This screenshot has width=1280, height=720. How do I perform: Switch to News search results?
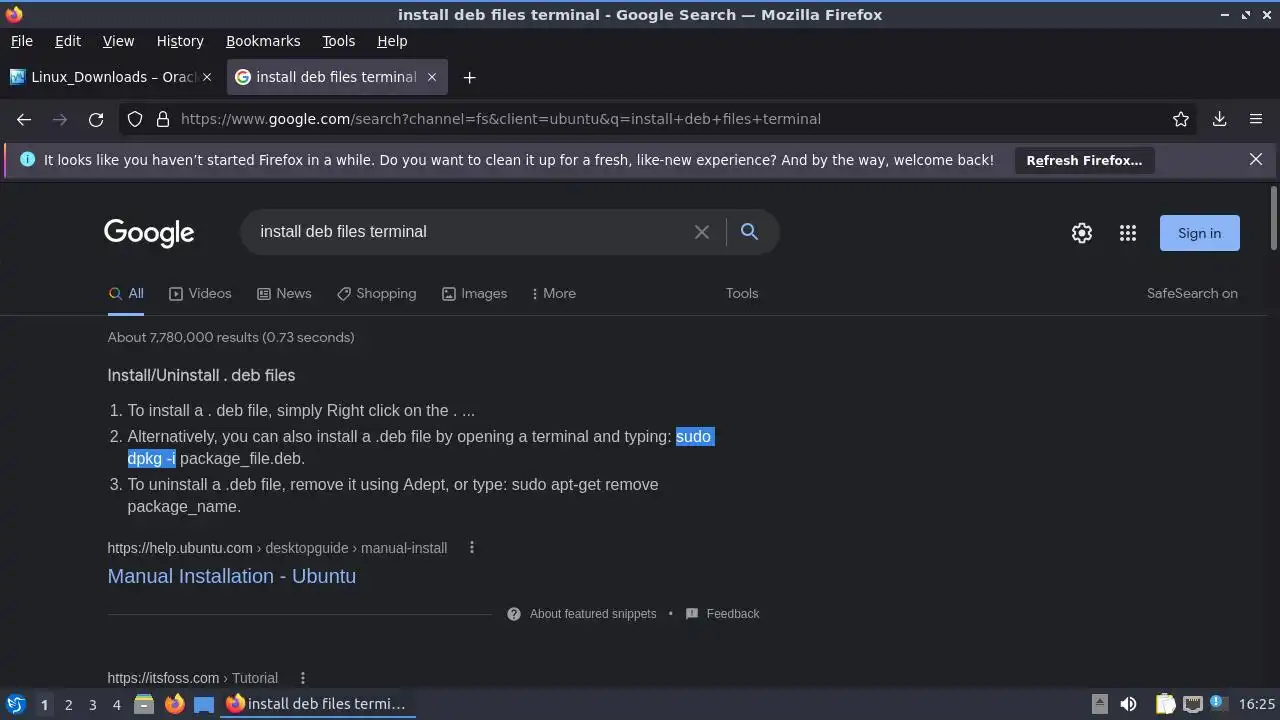[284, 293]
